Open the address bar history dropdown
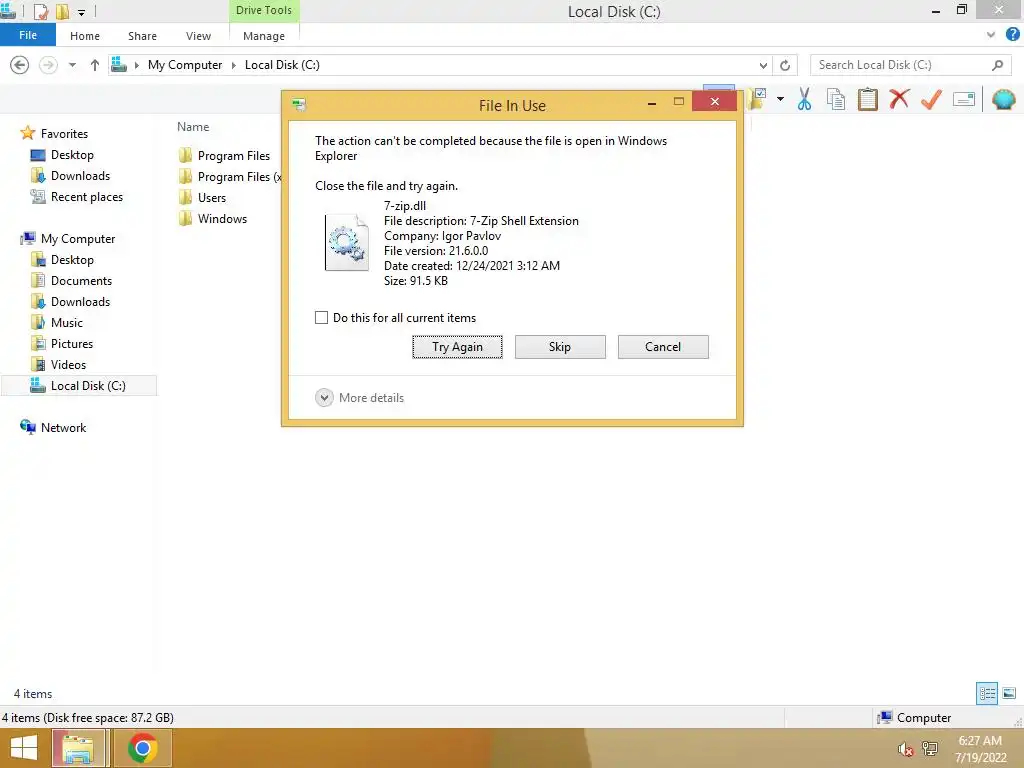Image resolution: width=1024 pixels, height=768 pixels. pyautogui.click(x=763, y=65)
